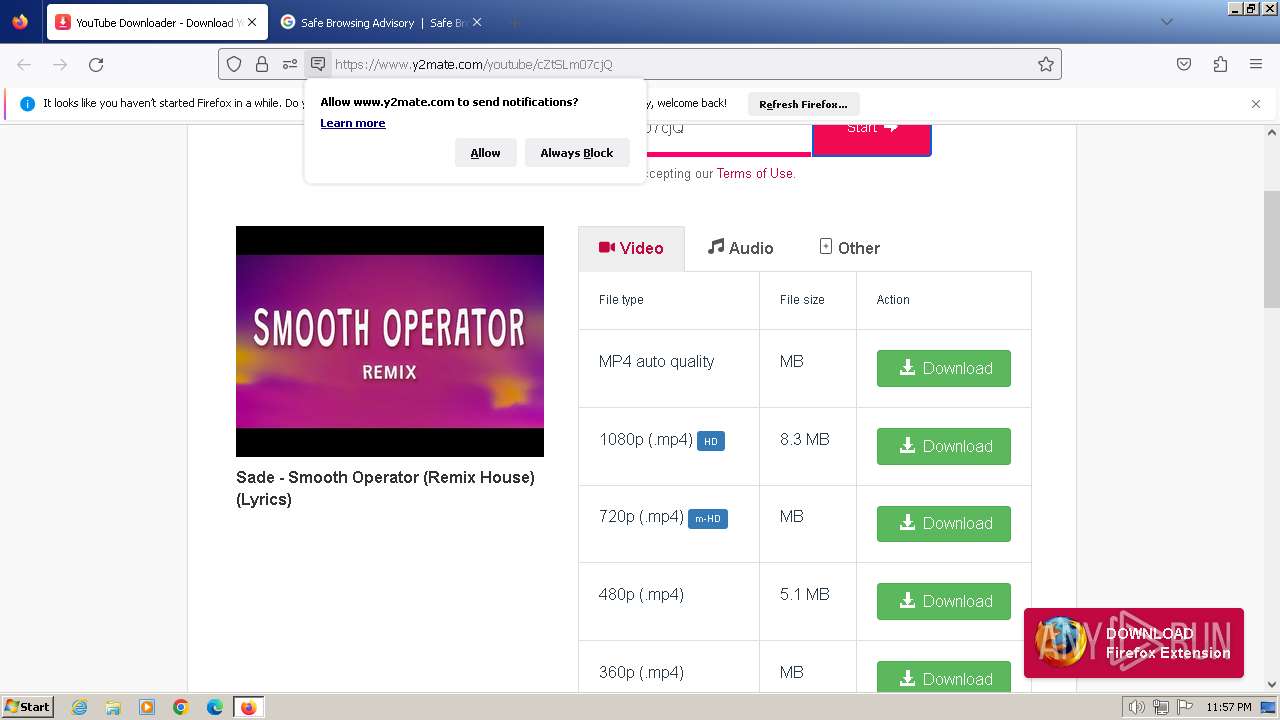The width and height of the screenshot is (1280, 720).
Task: Open the volume control in the tray
Action: [x=1137, y=707]
